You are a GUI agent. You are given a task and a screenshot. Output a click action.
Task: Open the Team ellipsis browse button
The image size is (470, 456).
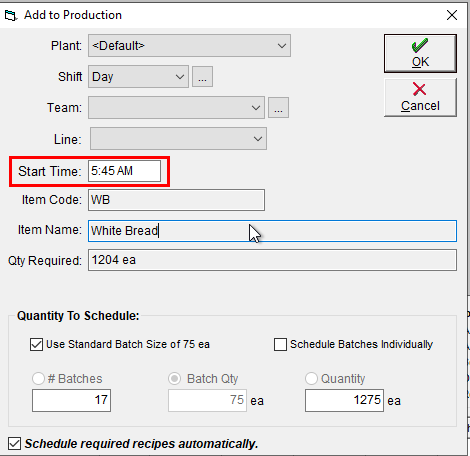coord(278,108)
